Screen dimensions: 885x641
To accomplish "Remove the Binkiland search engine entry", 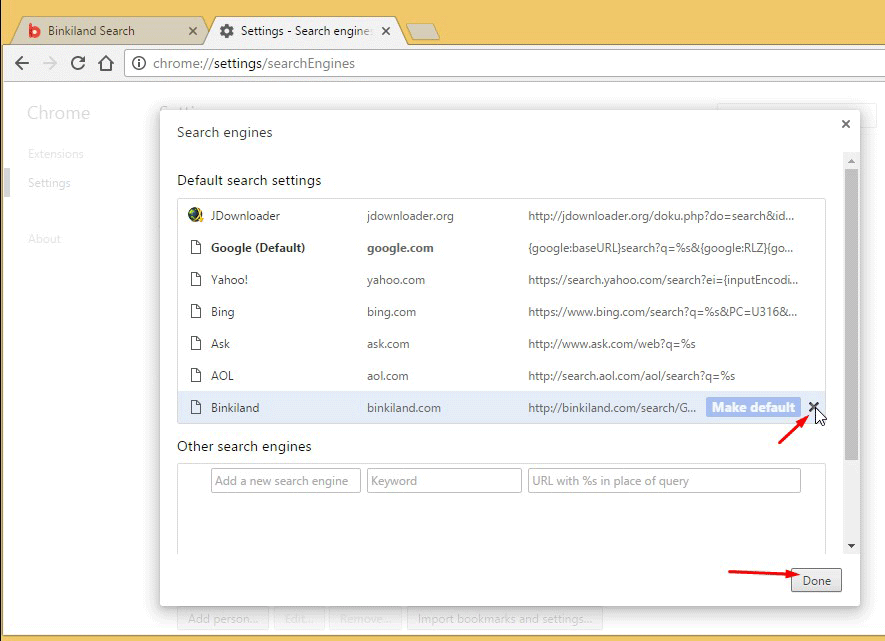I will pyautogui.click(x=813, y=406).
